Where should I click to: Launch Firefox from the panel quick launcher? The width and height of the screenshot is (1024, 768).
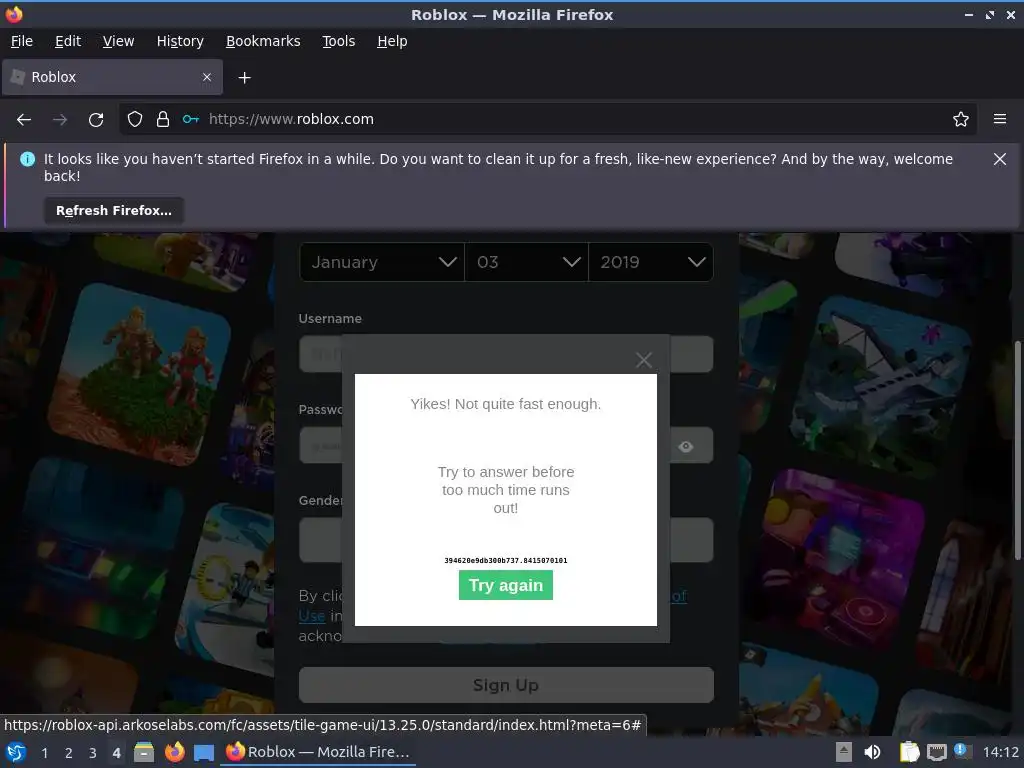[174, 752]
